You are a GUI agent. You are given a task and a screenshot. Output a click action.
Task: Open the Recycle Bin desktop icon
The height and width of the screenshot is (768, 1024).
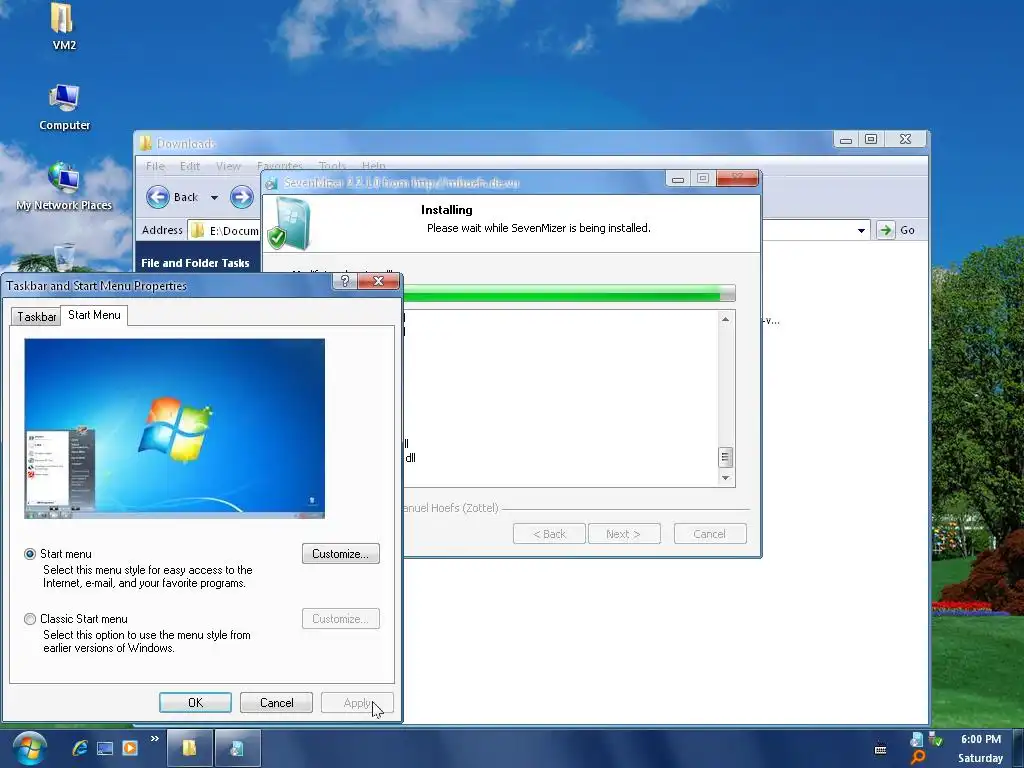(64, 257)
